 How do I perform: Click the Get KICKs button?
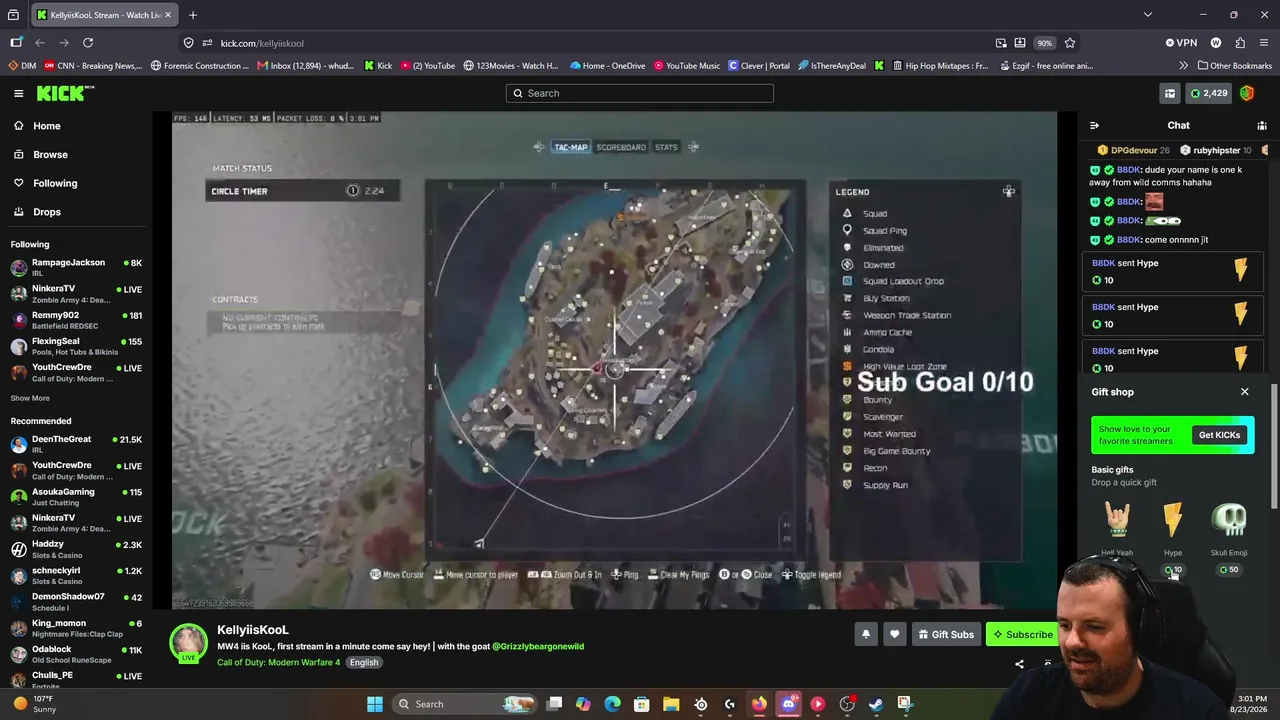click(1219, 435)
